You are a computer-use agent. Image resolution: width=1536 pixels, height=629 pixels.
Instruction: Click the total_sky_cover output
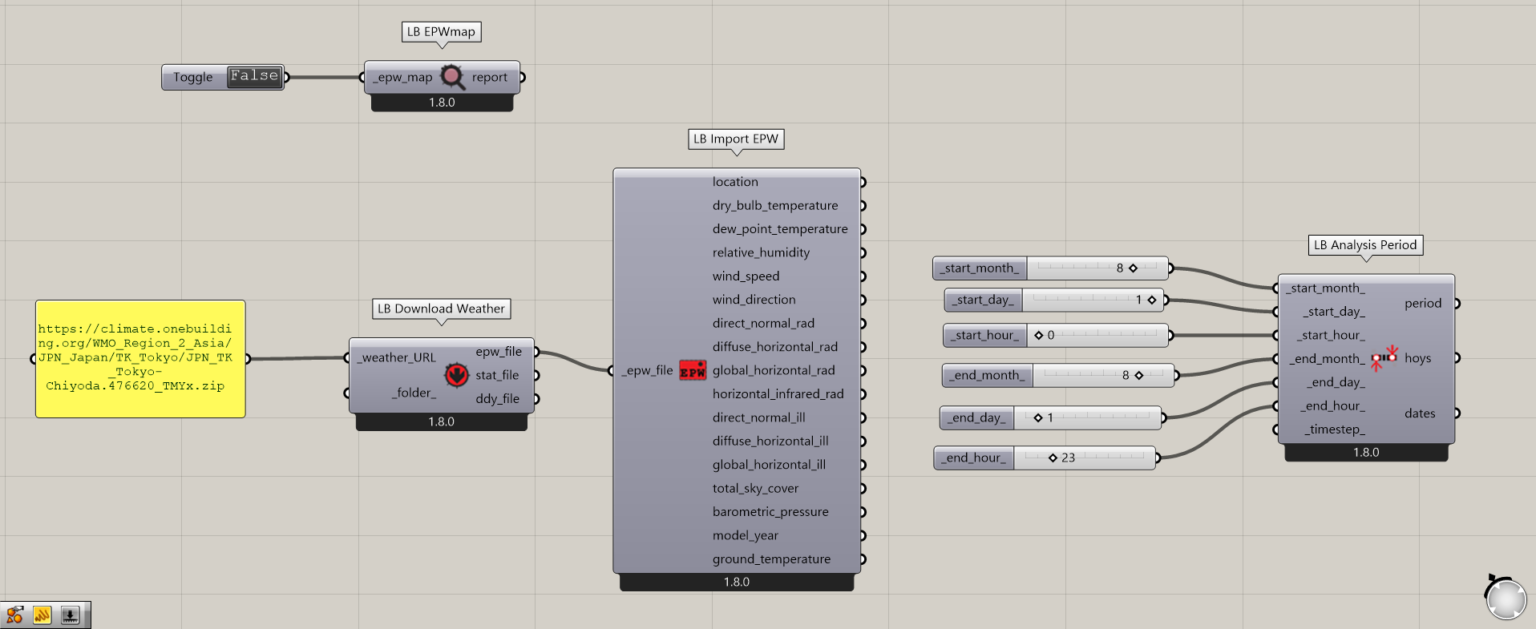755,488
